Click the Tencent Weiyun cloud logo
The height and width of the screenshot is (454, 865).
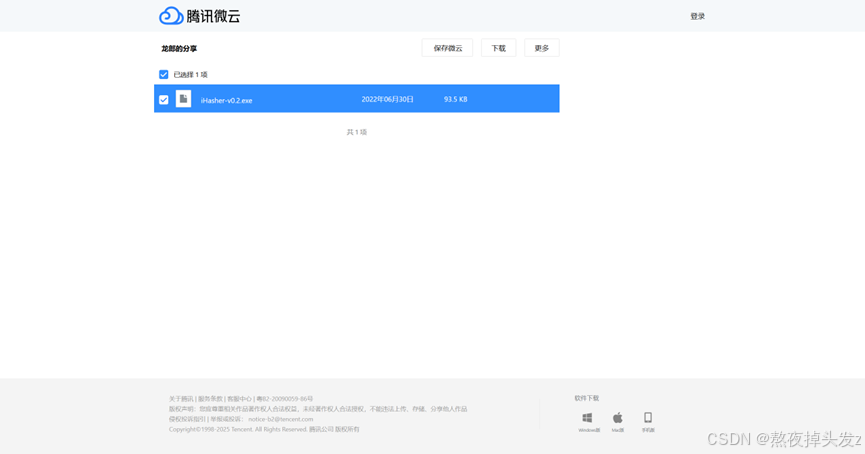coord(171,16)
